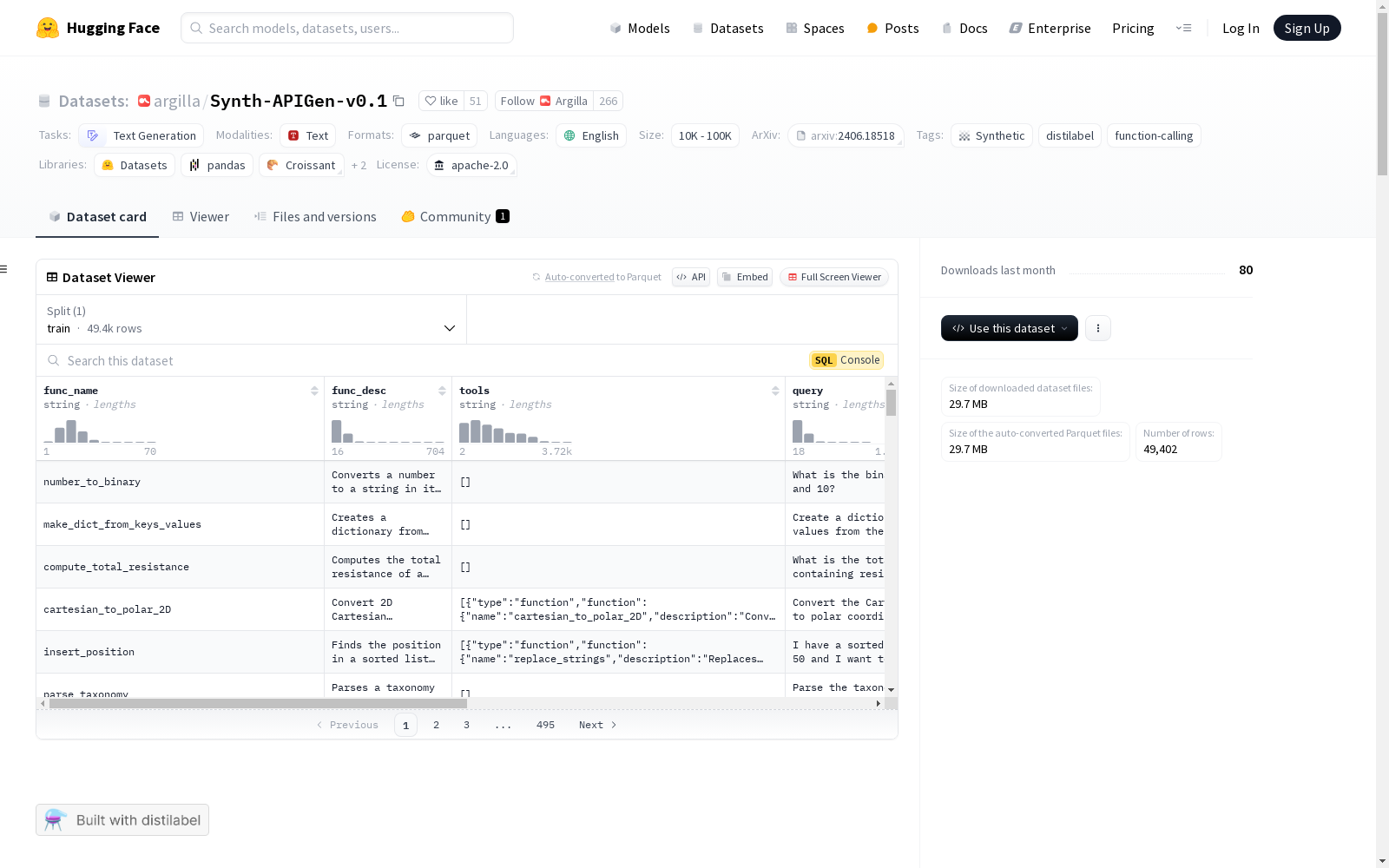Click the datasets stack icon beside Datasets label
Image resolution: width=1389 pixels, height=868 pixels.
pos(44,102)
